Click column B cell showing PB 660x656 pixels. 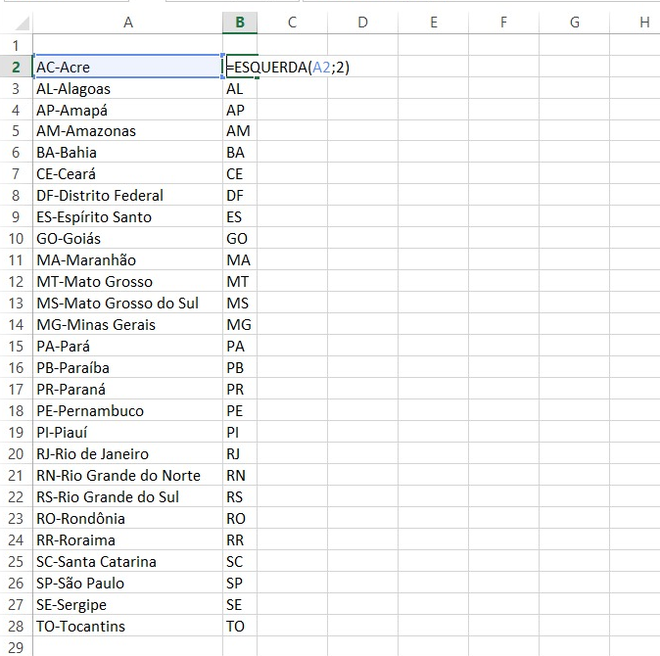(x=240, y=368)
